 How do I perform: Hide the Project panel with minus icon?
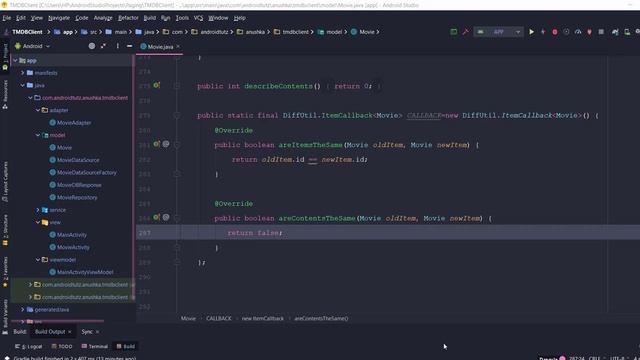tap(129, 46)
